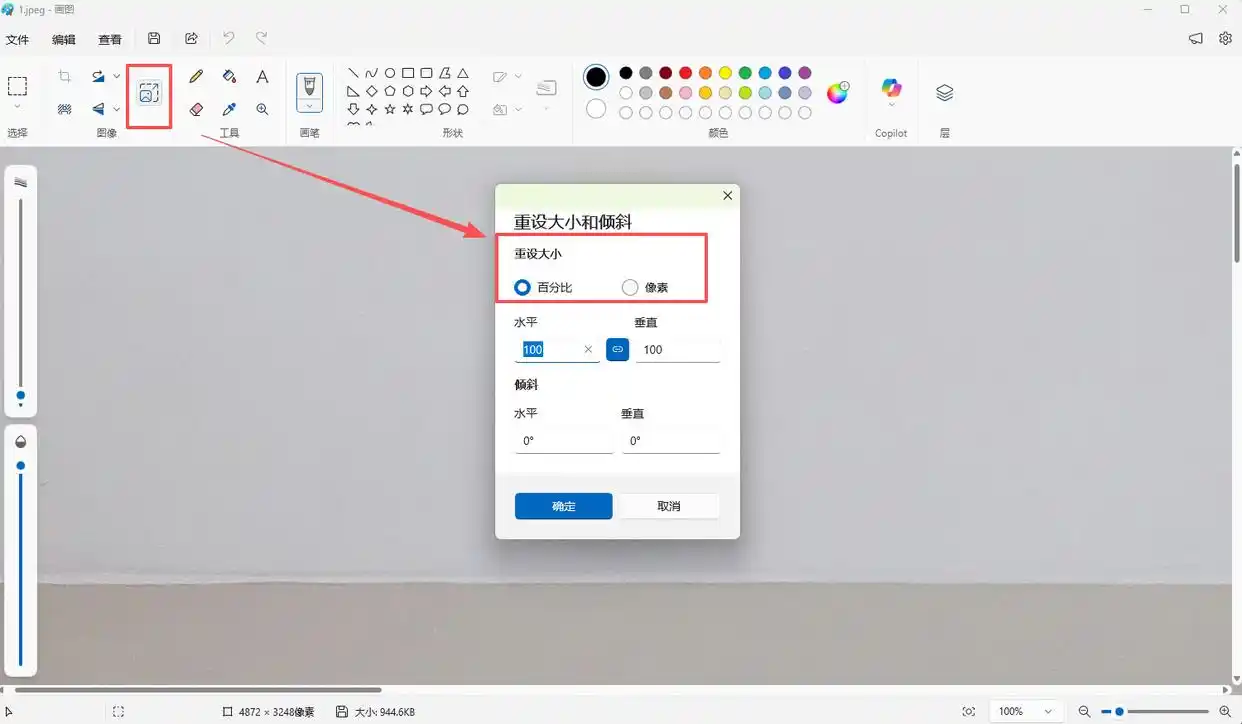
Task: Click the vertical resize value field
Action: tap(678, 349)
